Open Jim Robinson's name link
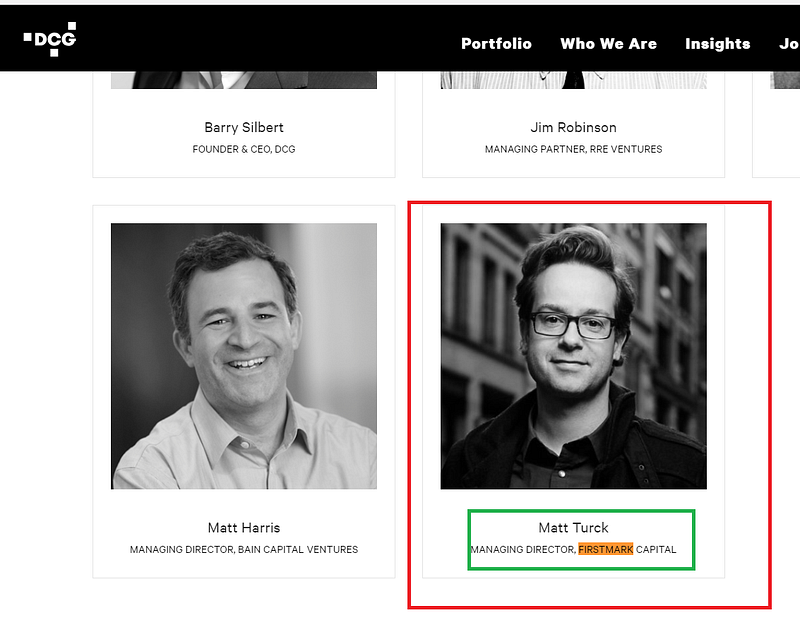The width and height of the screenshot is (800, 618). (573, 127)
